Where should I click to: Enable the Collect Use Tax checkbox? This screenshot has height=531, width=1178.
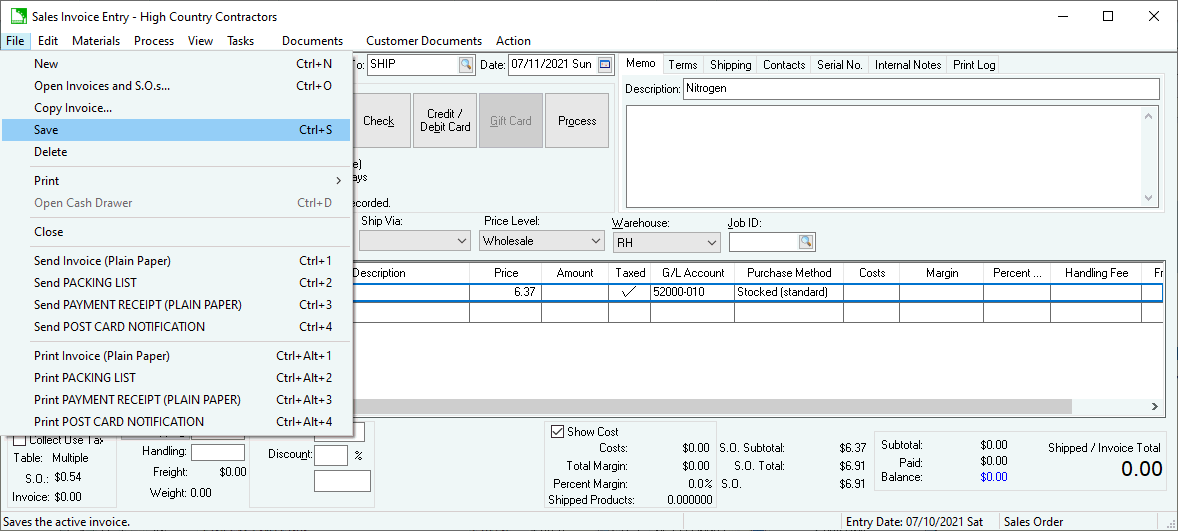(19, 441)
